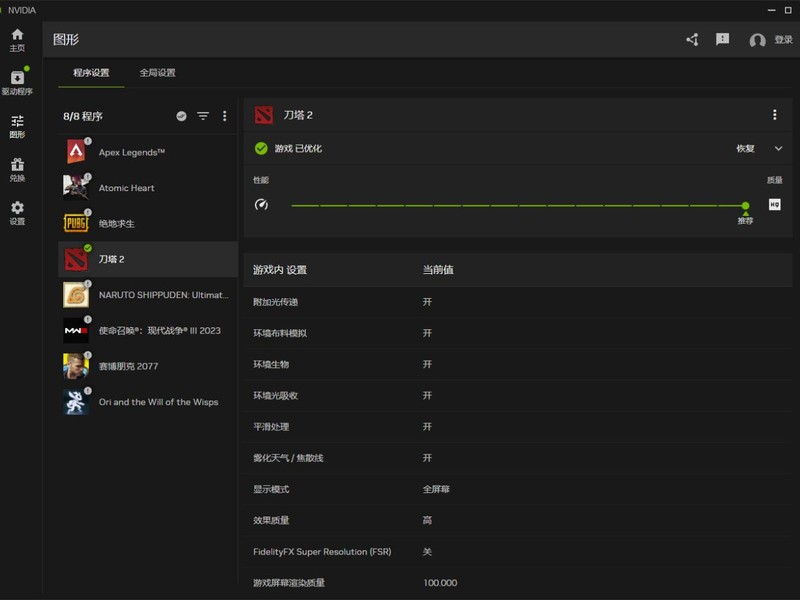Click the 环境光吸收 setting row
The image size is (800, 600).
tap(518, 395)
